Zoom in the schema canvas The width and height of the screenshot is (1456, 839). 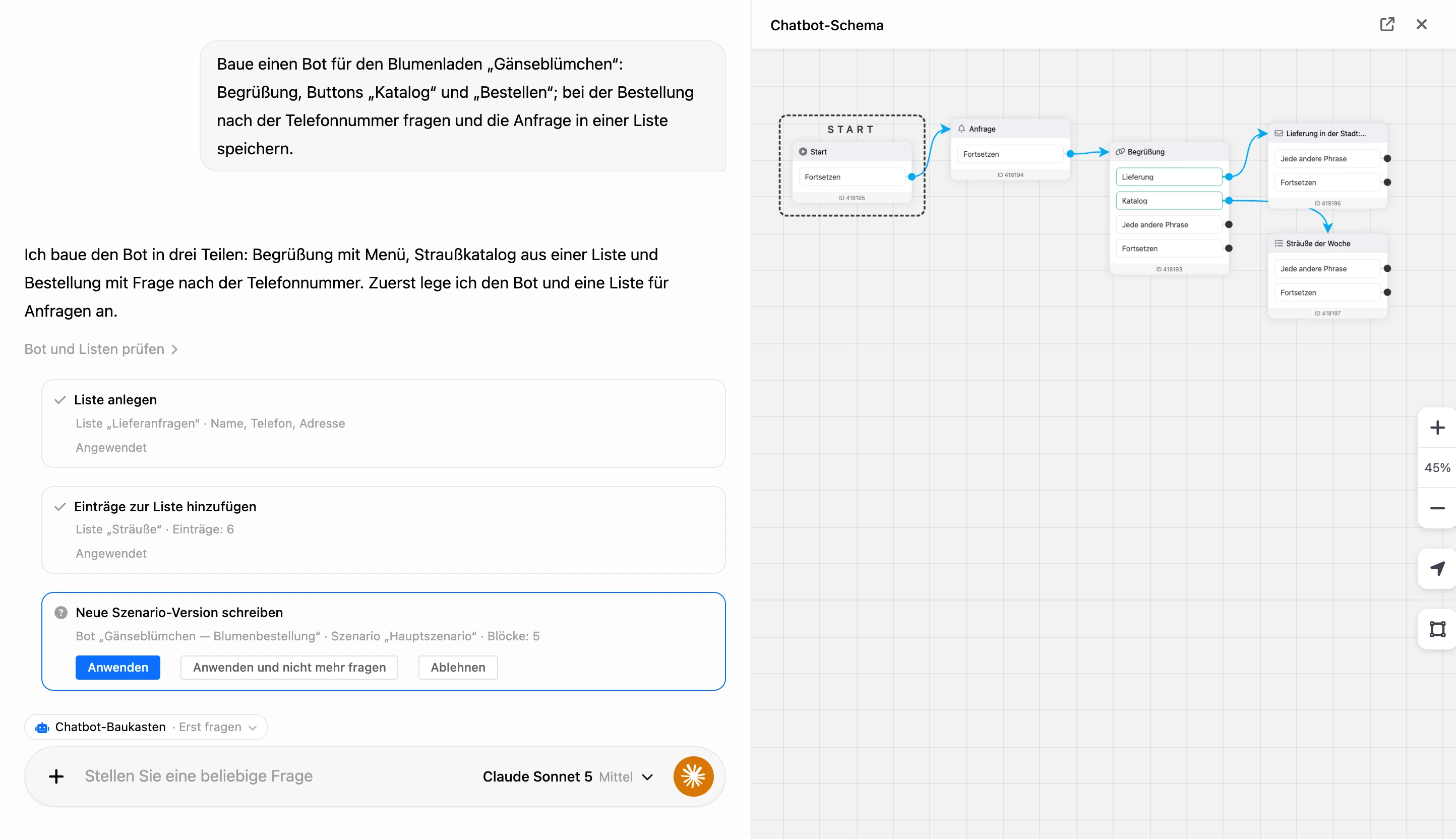click(1437, 428)
